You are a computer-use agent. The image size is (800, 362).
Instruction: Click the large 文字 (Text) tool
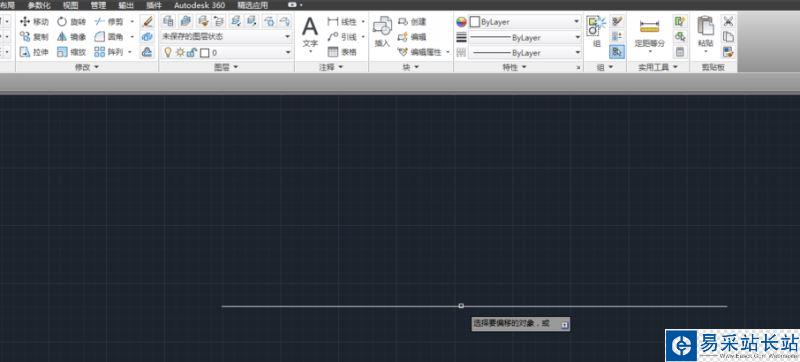click(x=310, y=33)
